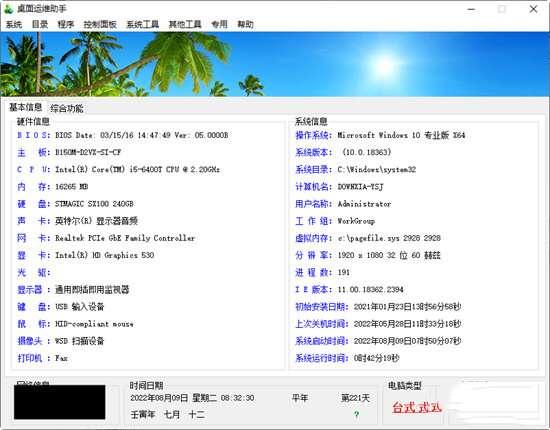The height and width of the screenshot is (430, 550).
Task: Click process count 191
Action: pyautogui.click(x=343, y=273)
